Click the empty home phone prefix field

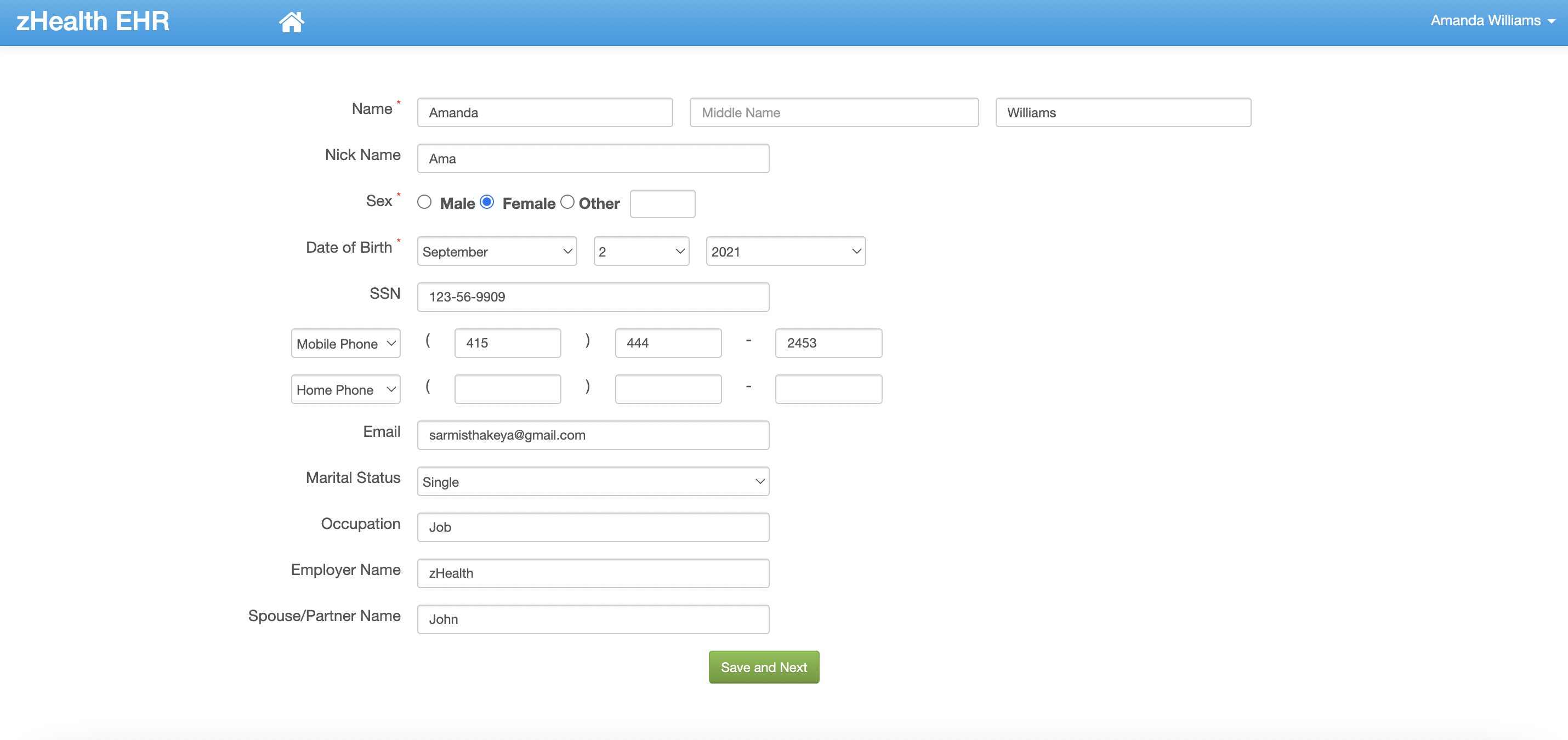pos(668,390)
